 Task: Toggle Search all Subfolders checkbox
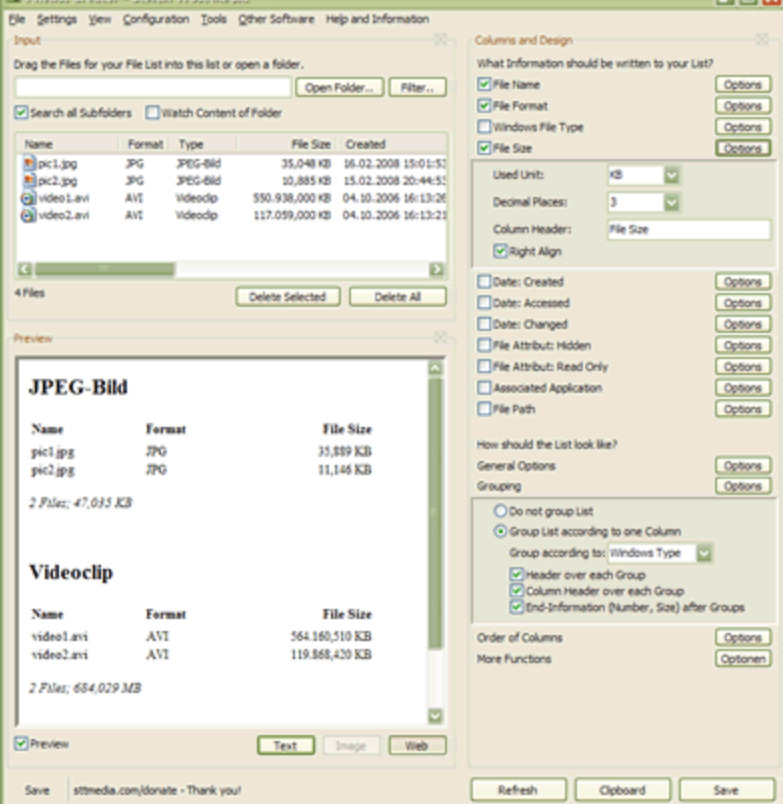pos(21,112)
